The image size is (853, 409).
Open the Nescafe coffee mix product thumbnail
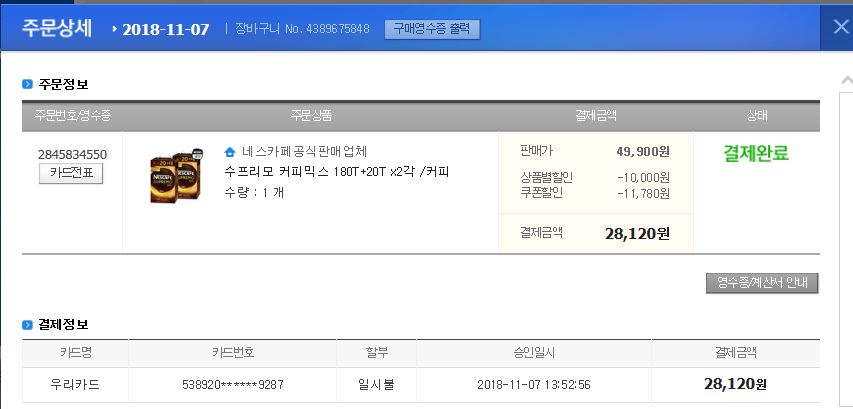pyautogui.click(x=170, y=178)
